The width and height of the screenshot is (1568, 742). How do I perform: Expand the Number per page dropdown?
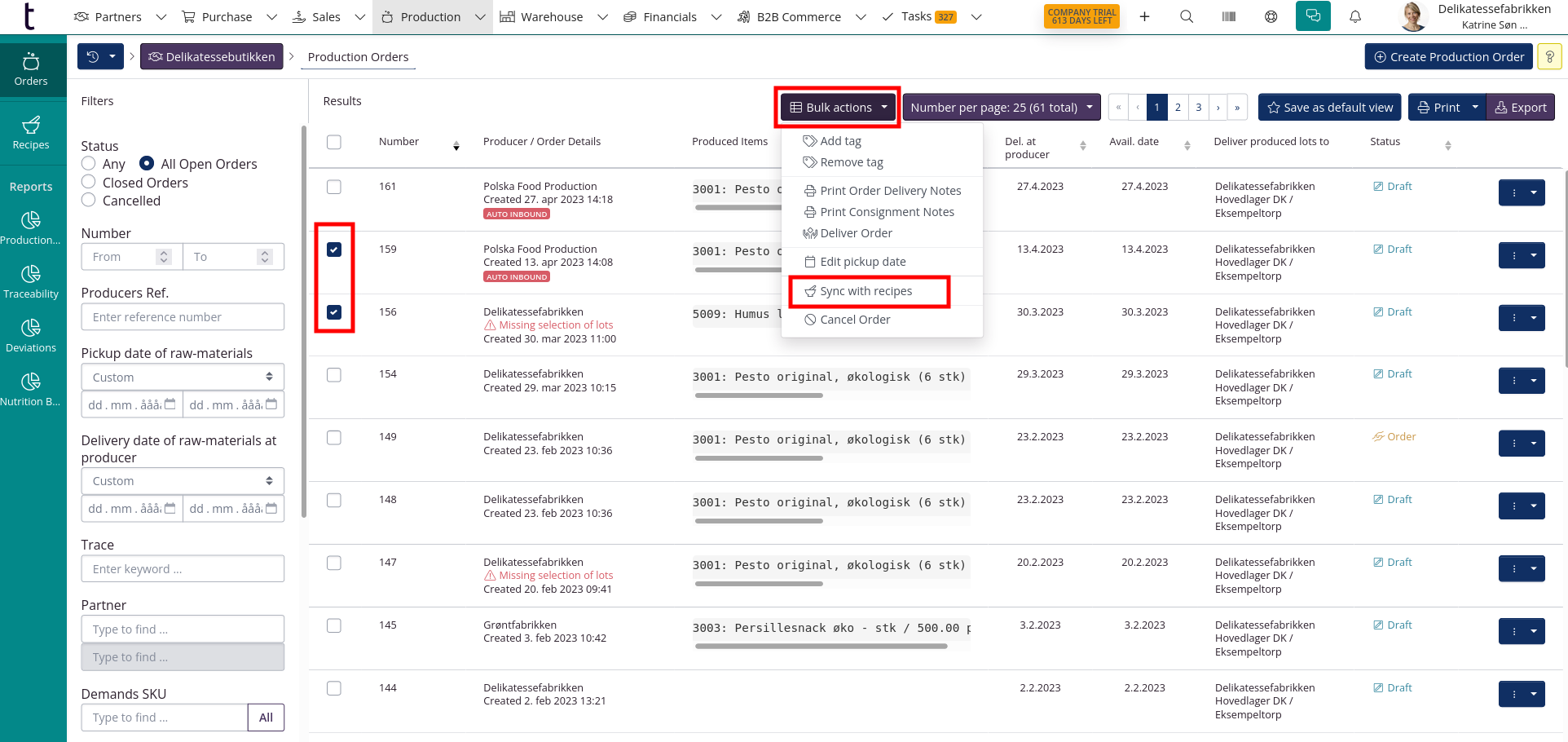pyautogui.click(x=1001, y=108)
